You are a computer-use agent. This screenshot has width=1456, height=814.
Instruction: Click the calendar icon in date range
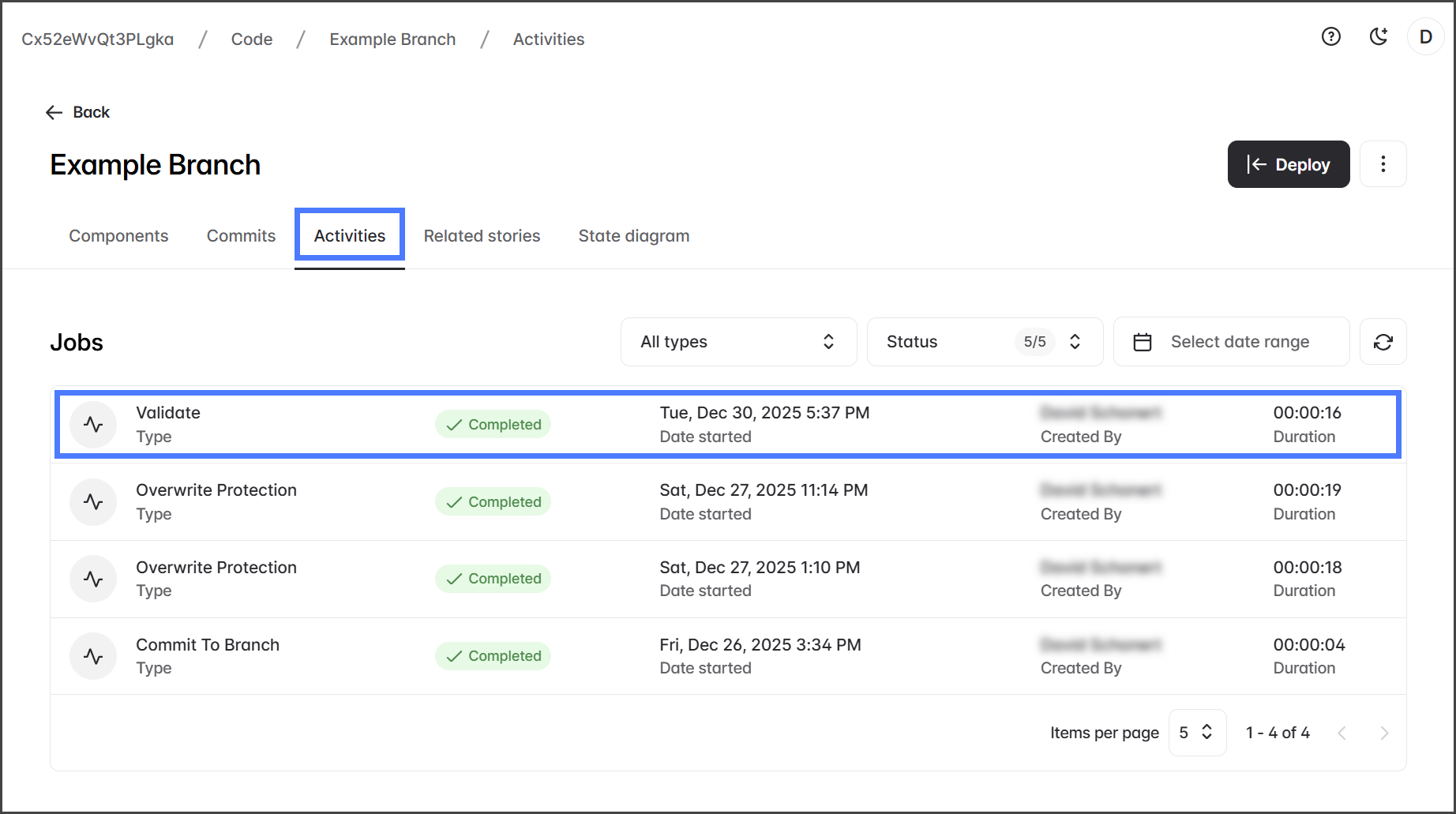click(x=1143, y=342)
